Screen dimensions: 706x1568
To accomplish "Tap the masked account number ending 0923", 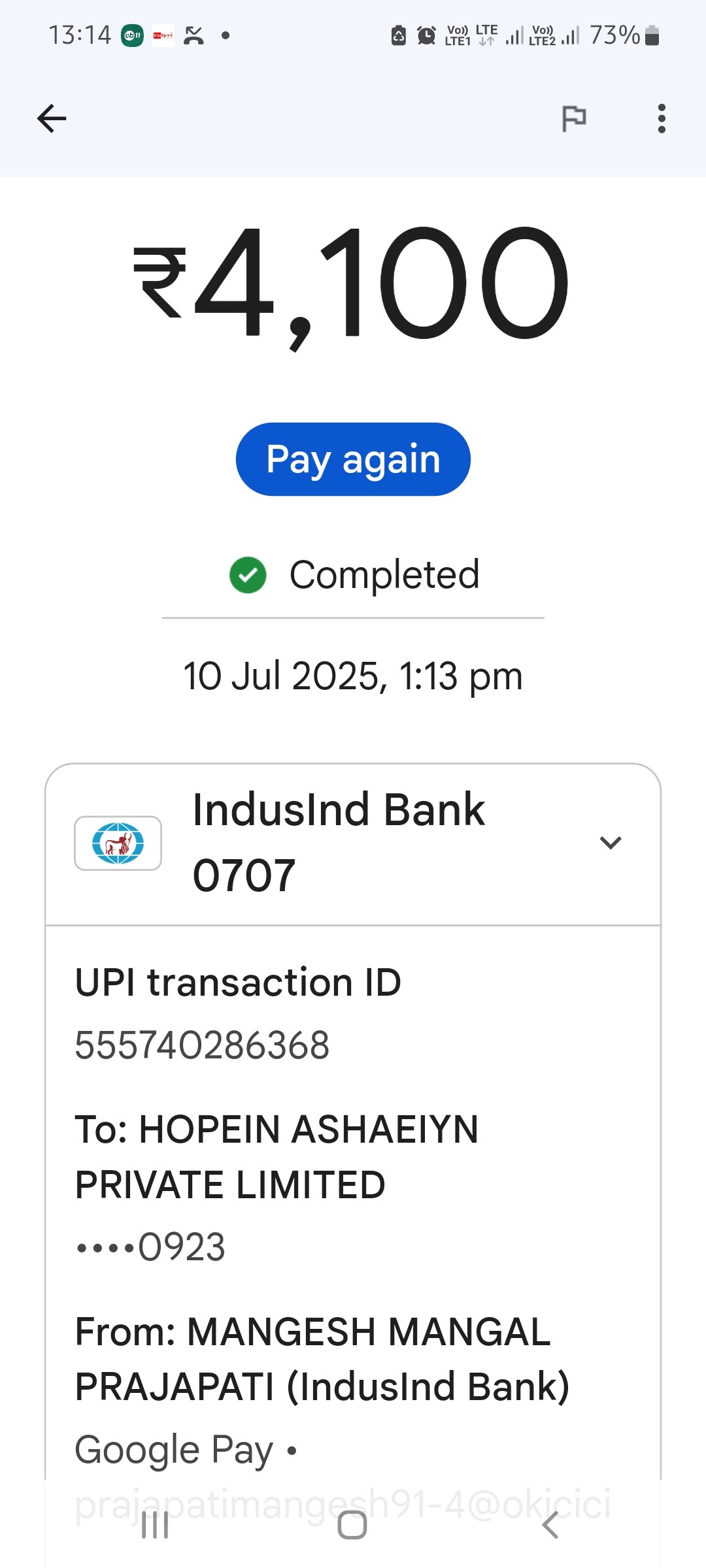I will click(x=150, y=1247).
